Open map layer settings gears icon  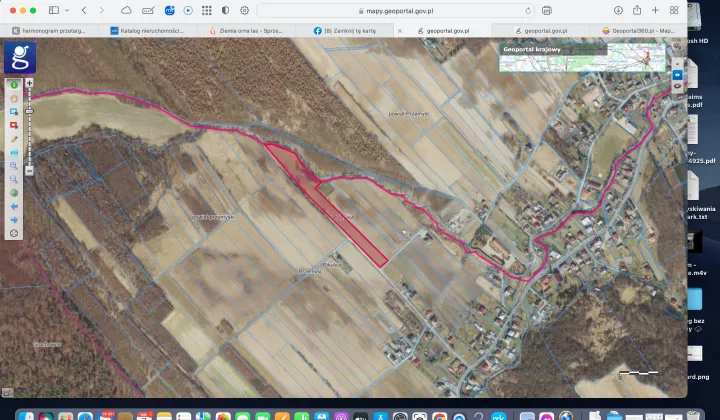pos(677,46)
